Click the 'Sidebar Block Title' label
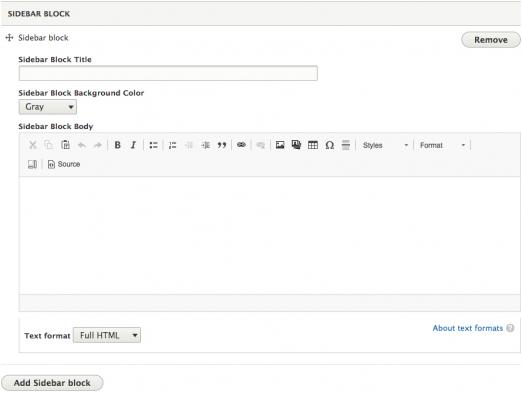Screen dimensions: 522x393 55,59
